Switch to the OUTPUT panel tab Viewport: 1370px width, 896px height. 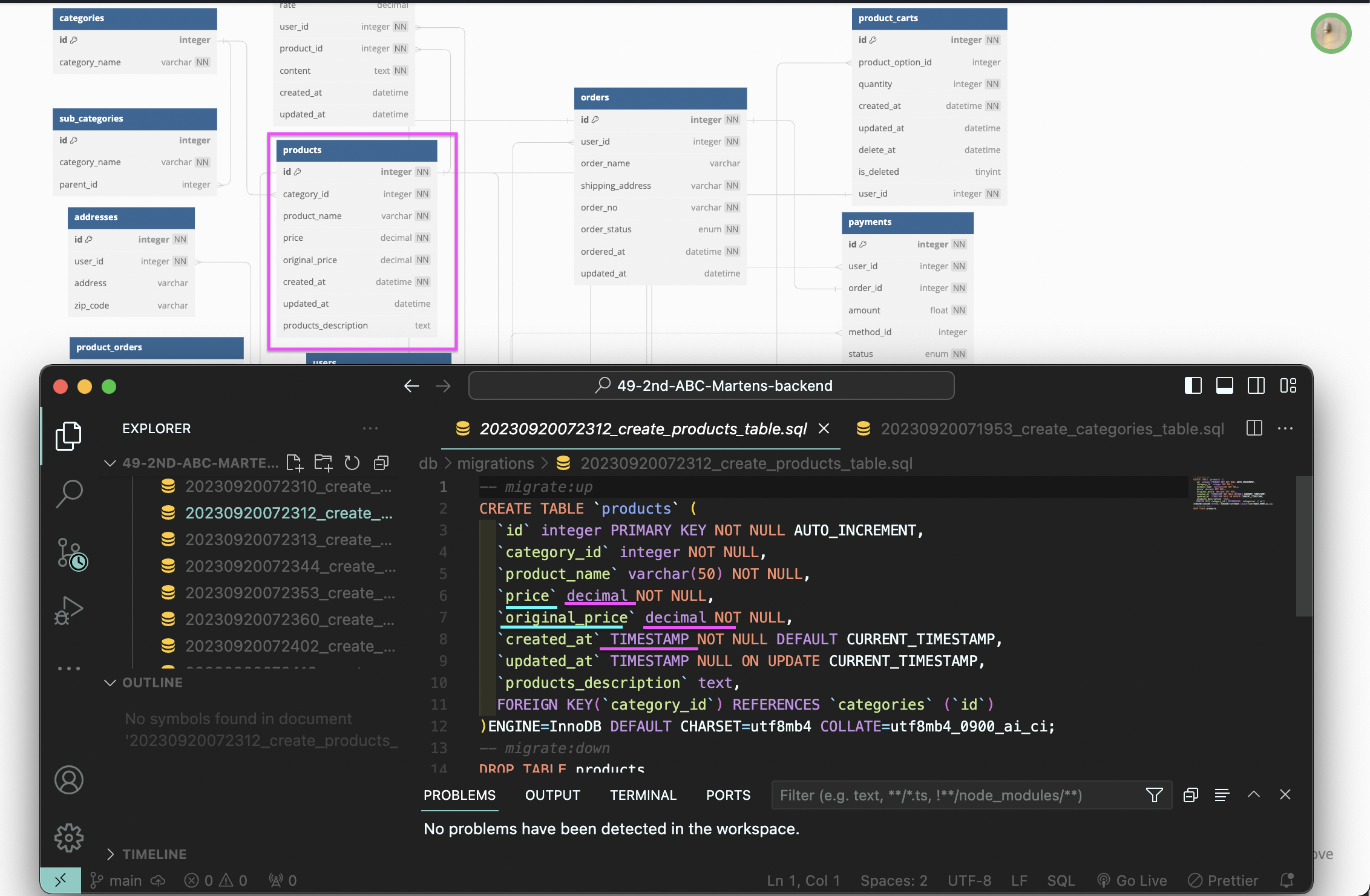(552, 795)
